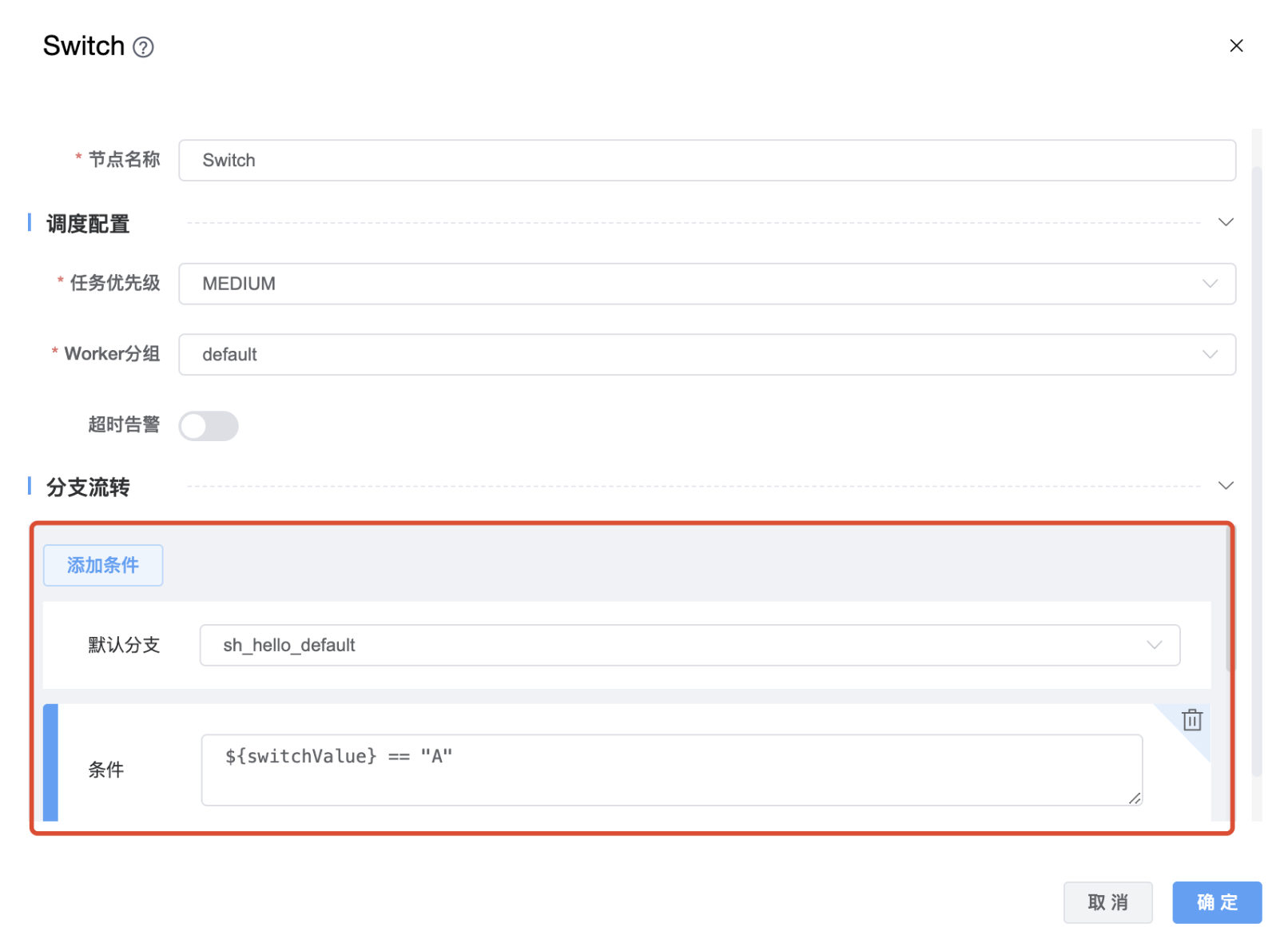1288x951 pixels.
Task: Open the 任务优先级 MEDIUM dropdown
Action: pyautogui.click(x=706, y=284)
